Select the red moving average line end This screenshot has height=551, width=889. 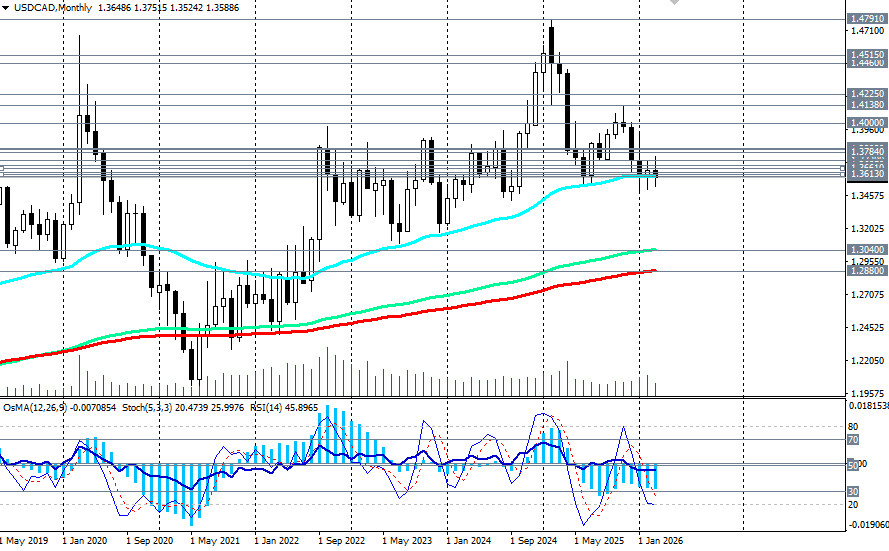(654, 270)
